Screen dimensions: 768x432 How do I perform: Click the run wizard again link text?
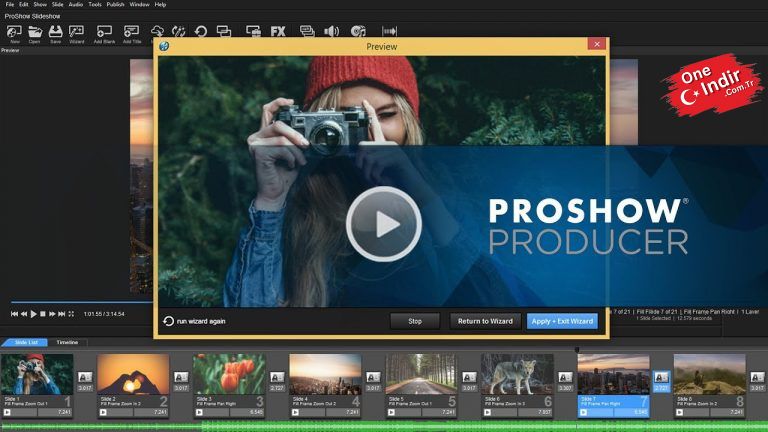click(x=201, y=321)
